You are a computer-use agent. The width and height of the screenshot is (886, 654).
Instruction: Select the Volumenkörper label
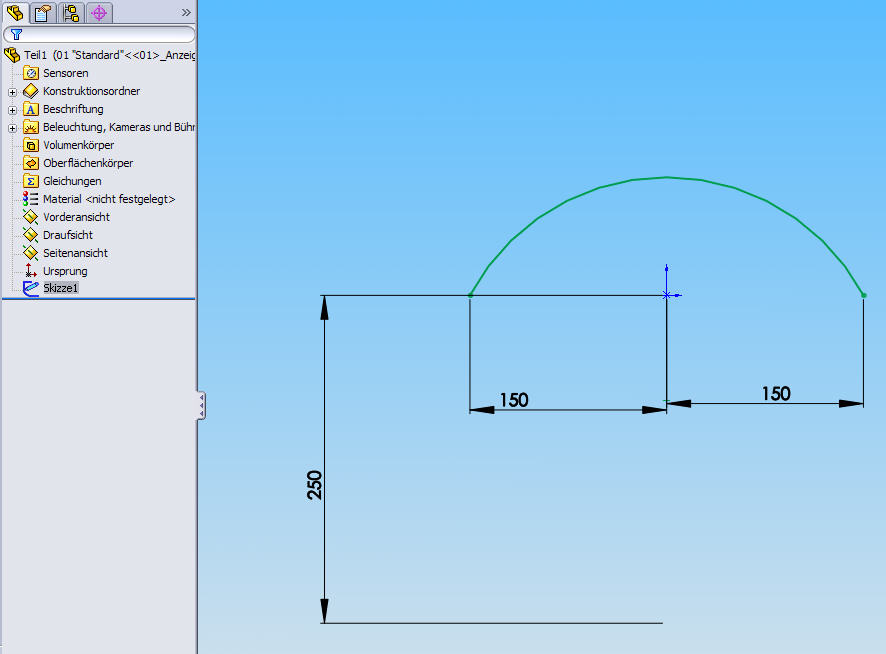click(x=79, y=145)
